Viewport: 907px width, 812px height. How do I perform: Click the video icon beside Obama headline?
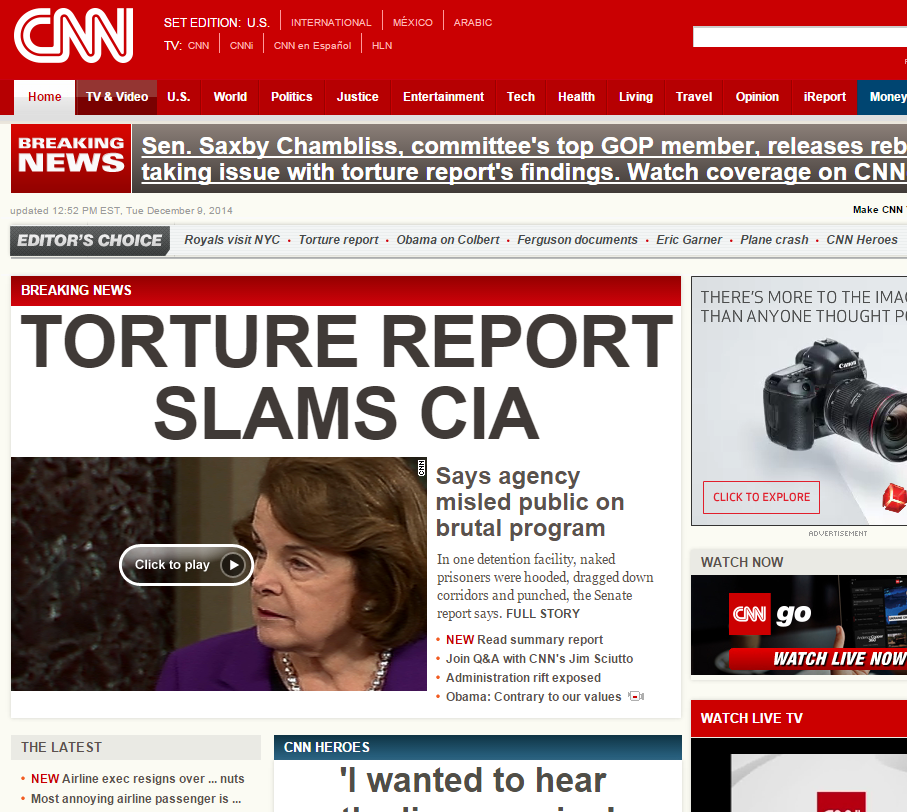point(636,696)
